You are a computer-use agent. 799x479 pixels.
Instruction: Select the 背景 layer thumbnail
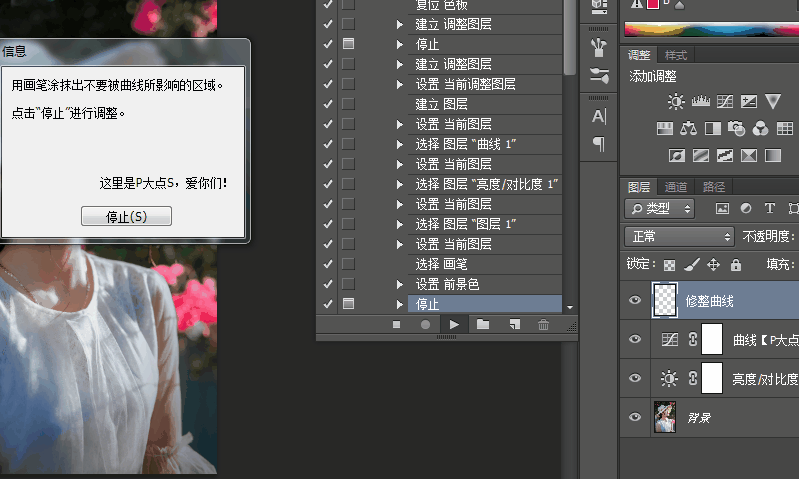(665, 417)
